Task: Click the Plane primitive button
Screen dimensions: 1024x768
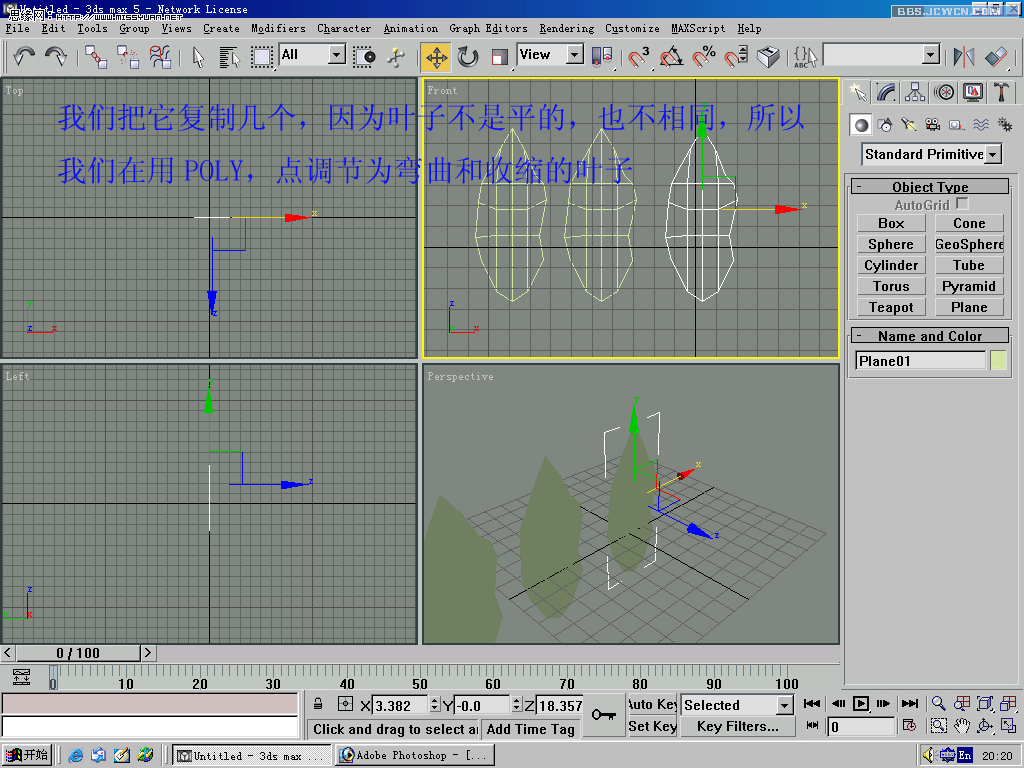Action: coord(969,307)
